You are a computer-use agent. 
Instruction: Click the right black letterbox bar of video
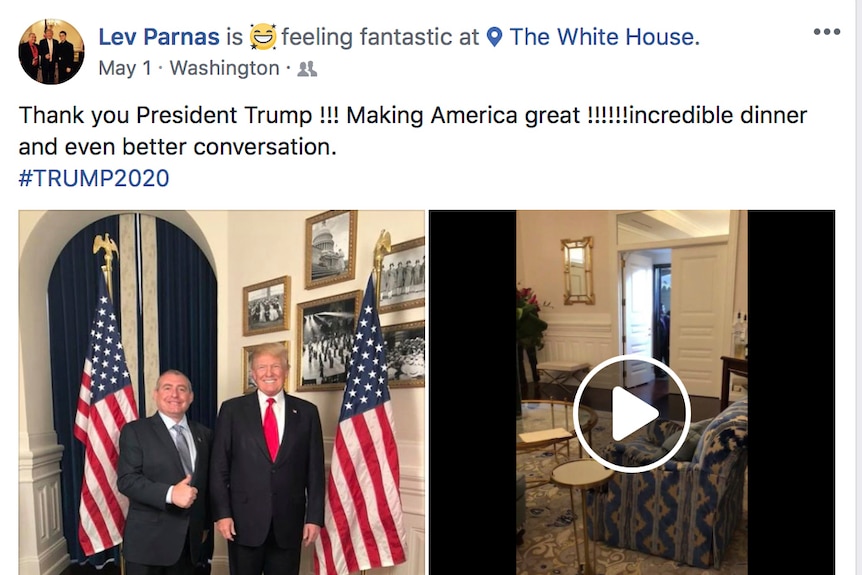tap(791, 392)
